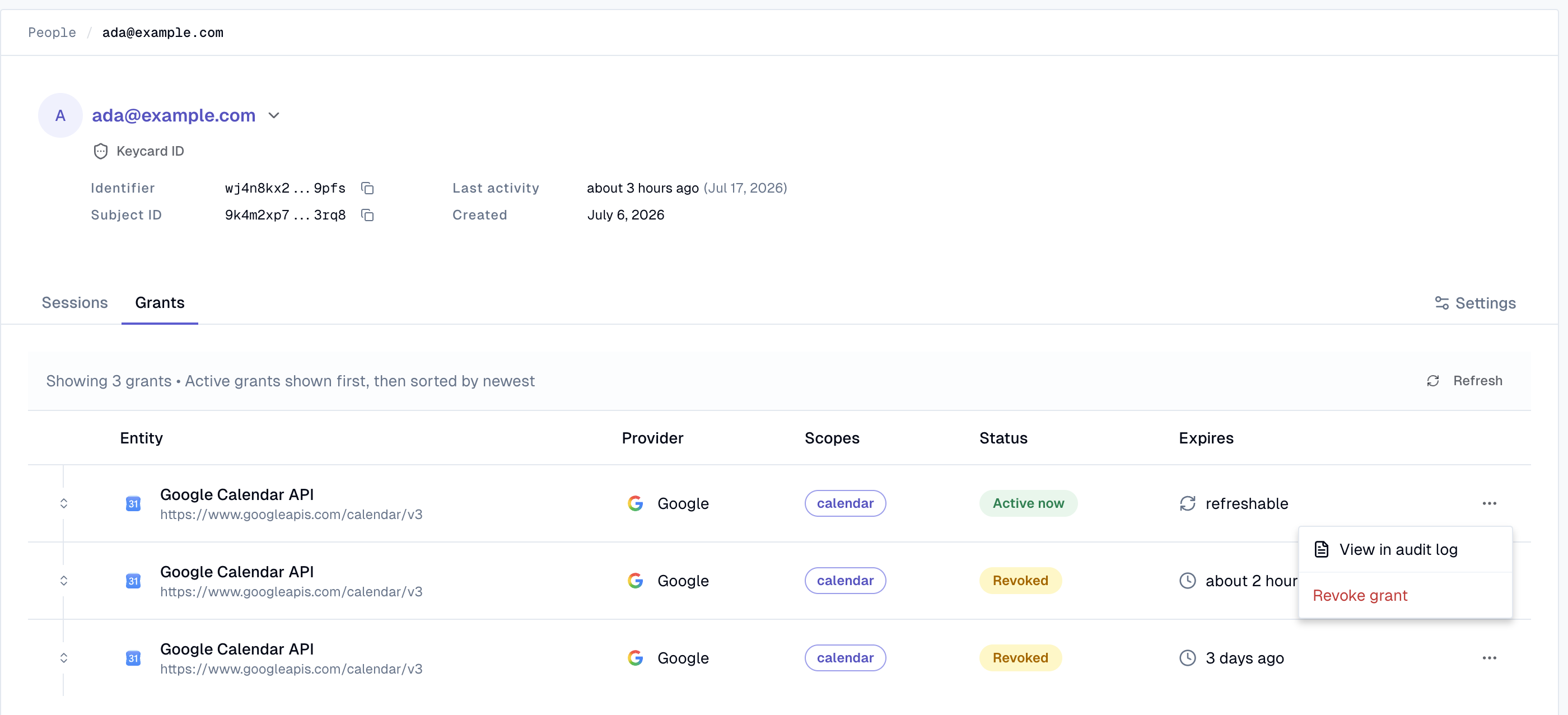The height and width of the screenshot is (715, 1568).
Task: Click the identifier value wj4n8kx2...9pfs
Action: pos(285,188)
